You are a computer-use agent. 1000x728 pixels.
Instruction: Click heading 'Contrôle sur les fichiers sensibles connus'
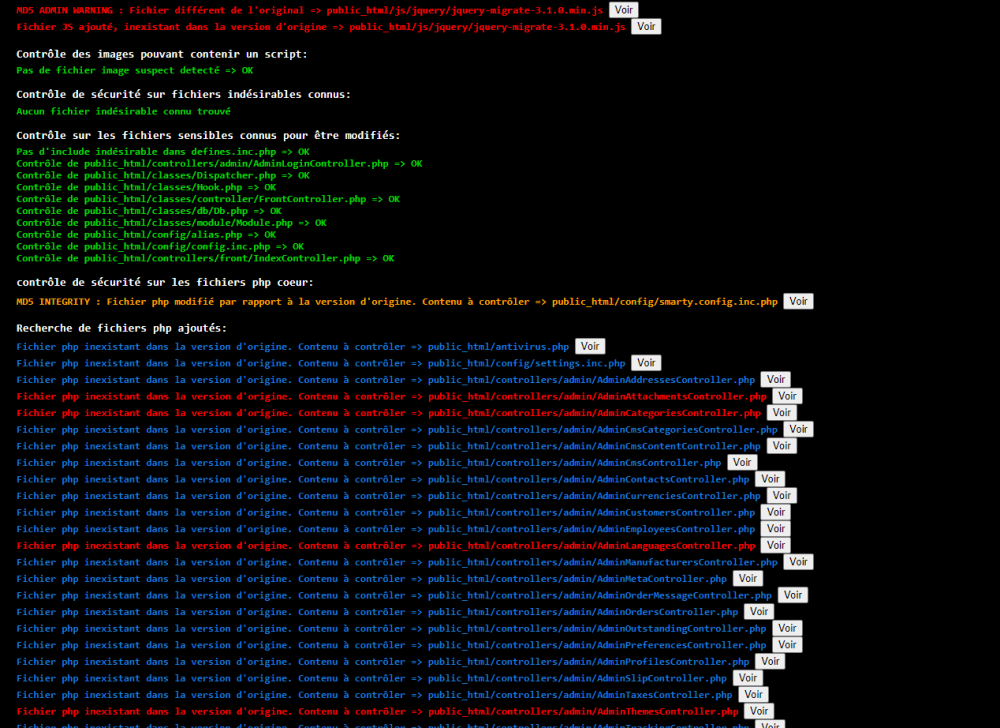tap(208, 135)
